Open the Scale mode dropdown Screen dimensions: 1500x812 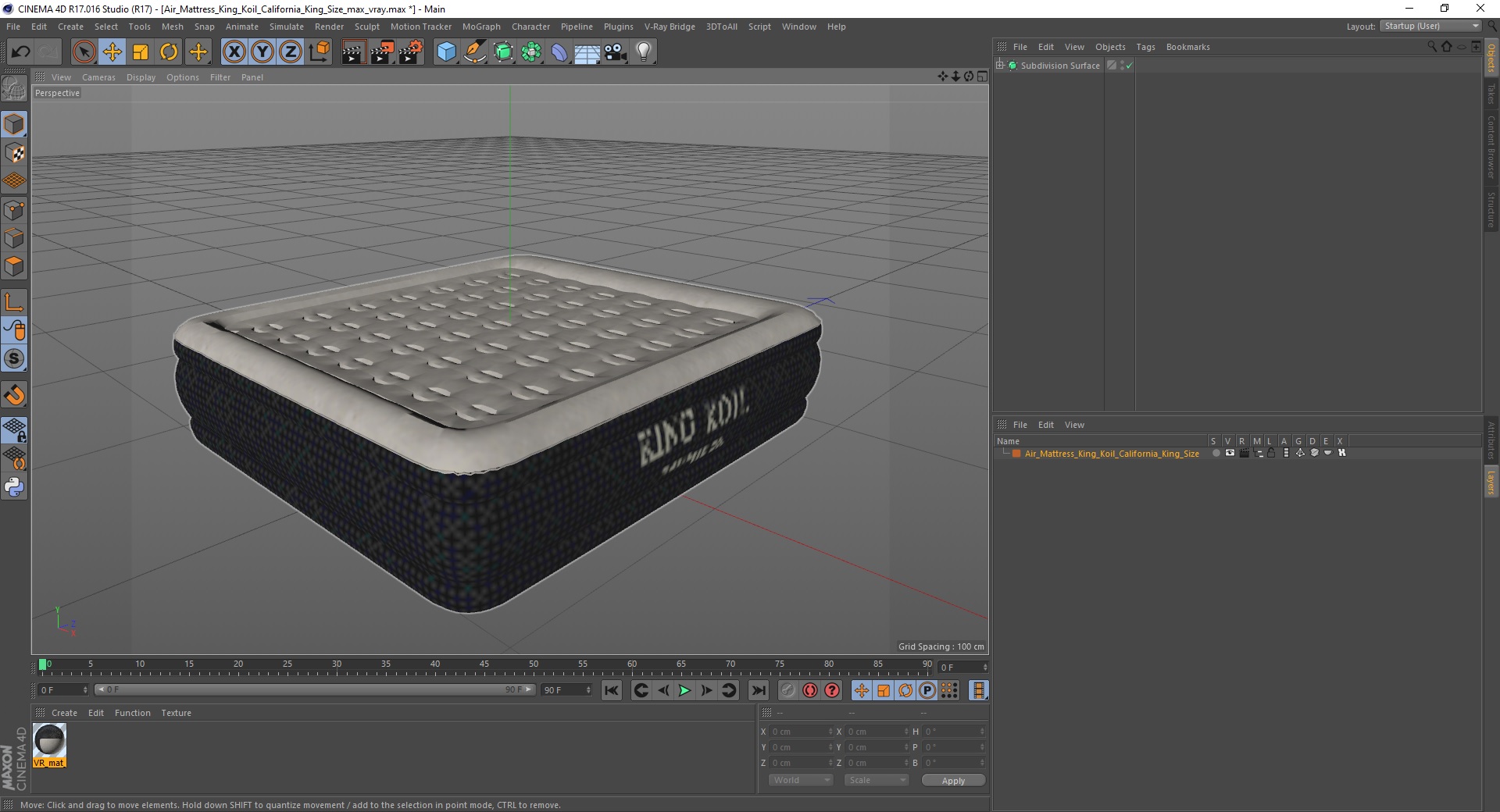pos(877,780)
